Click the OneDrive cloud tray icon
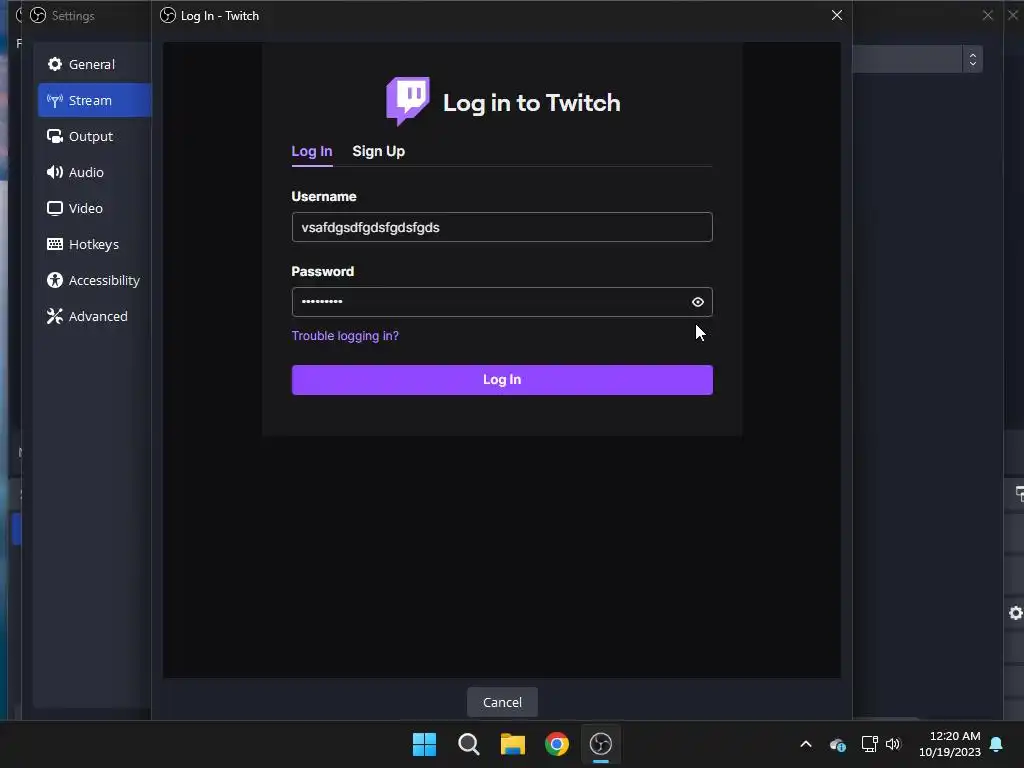This screenshot has height=768, width=1024. 837,744
